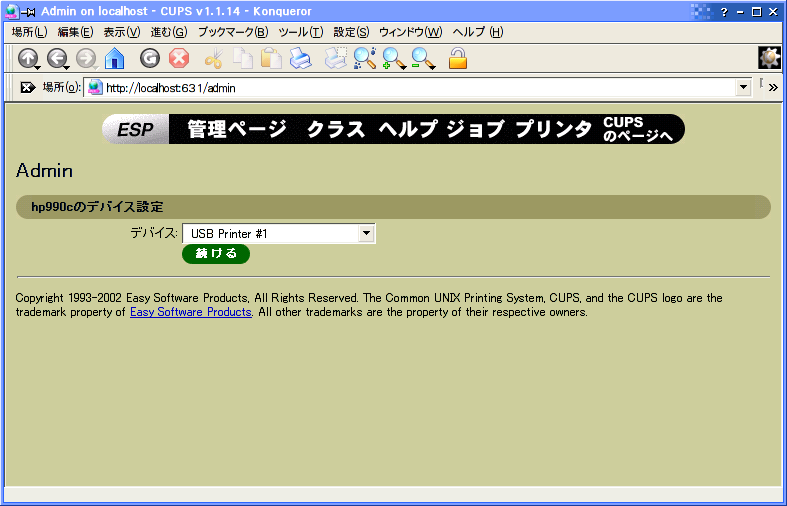Follow the Easy Software Products link

click(190, 312)
